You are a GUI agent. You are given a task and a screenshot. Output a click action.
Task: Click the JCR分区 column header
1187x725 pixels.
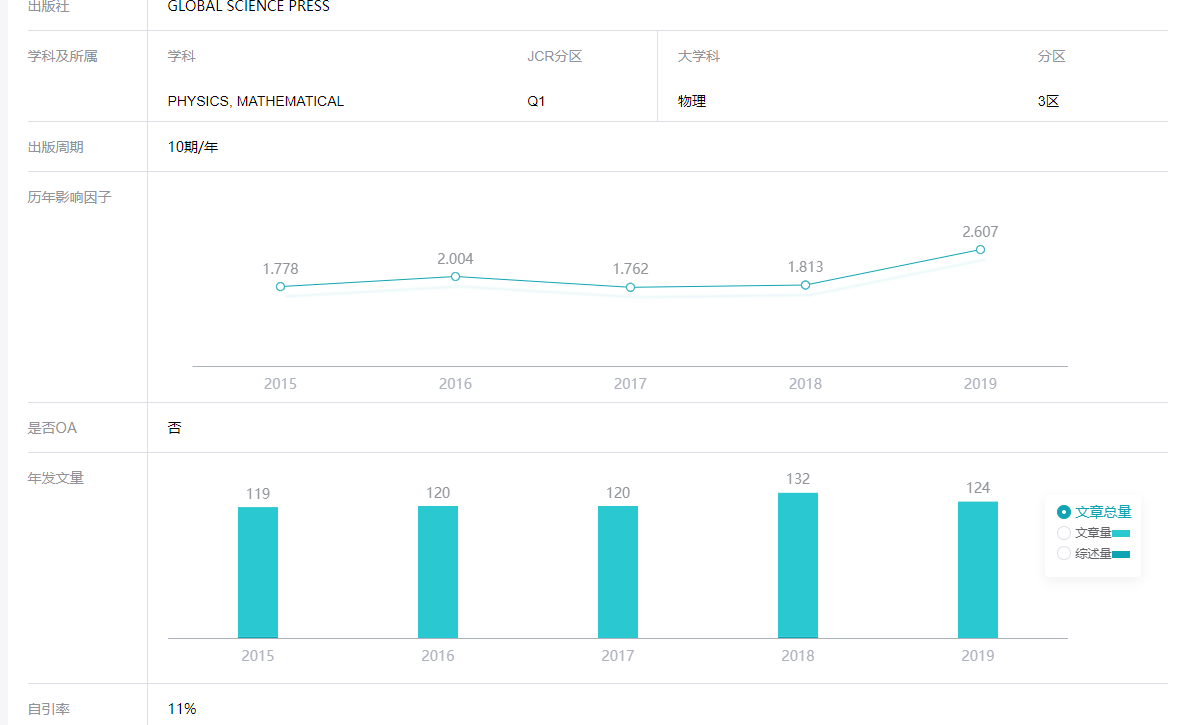coord(555,56)
